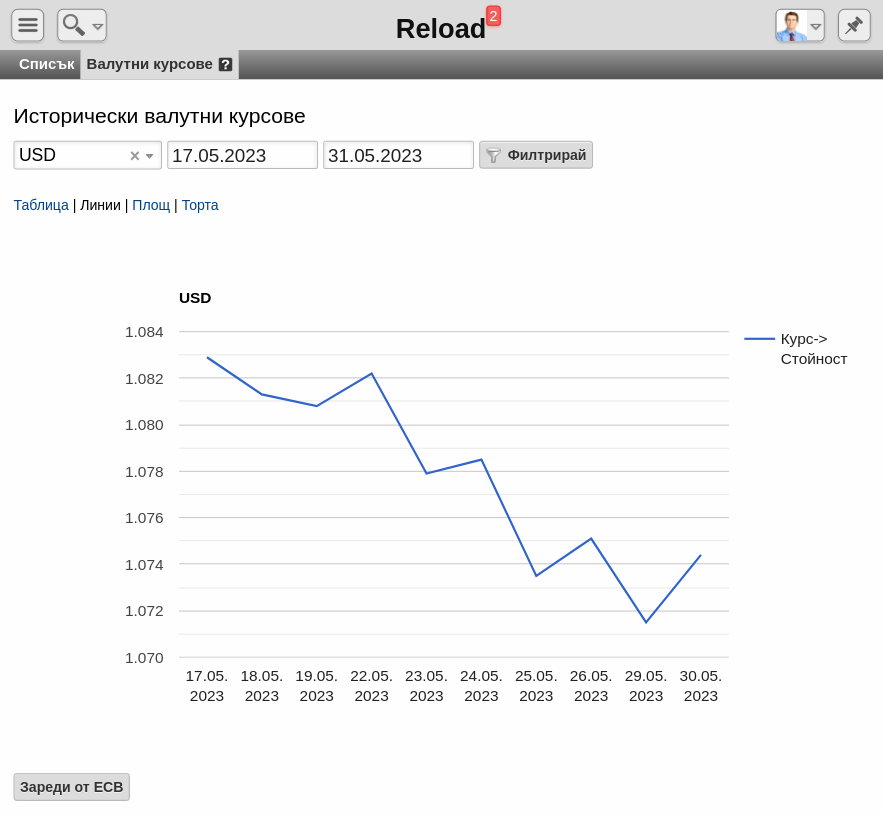883x815 pixels.
Task: Expand the search options arrow
Action: pos(97,26)
